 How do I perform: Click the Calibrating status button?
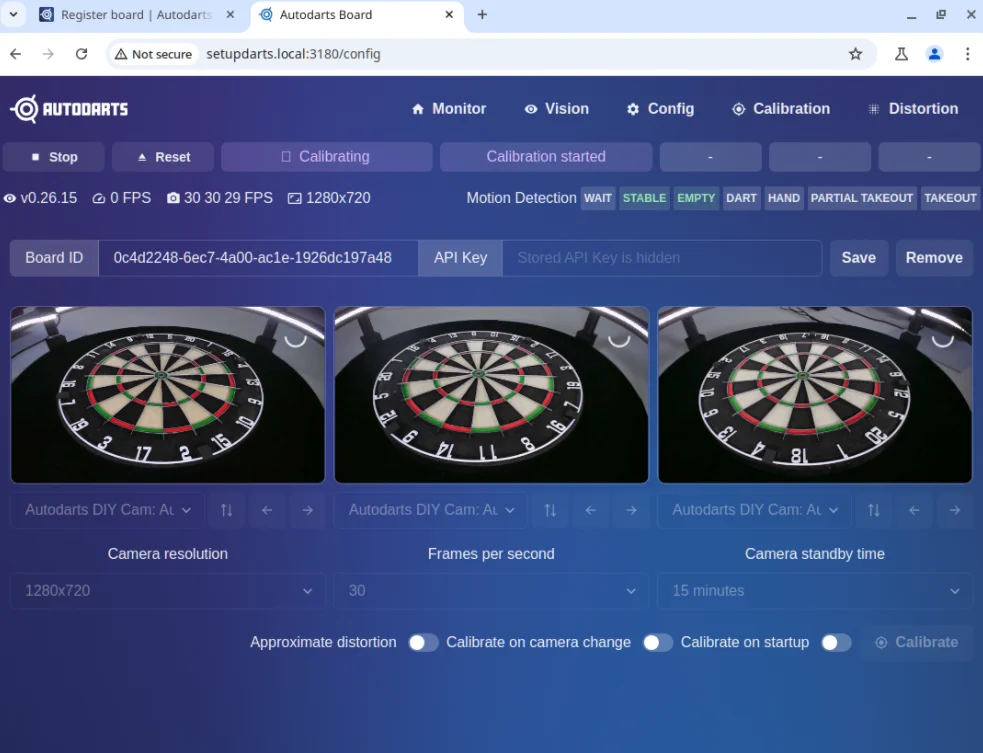pos(327,157)
